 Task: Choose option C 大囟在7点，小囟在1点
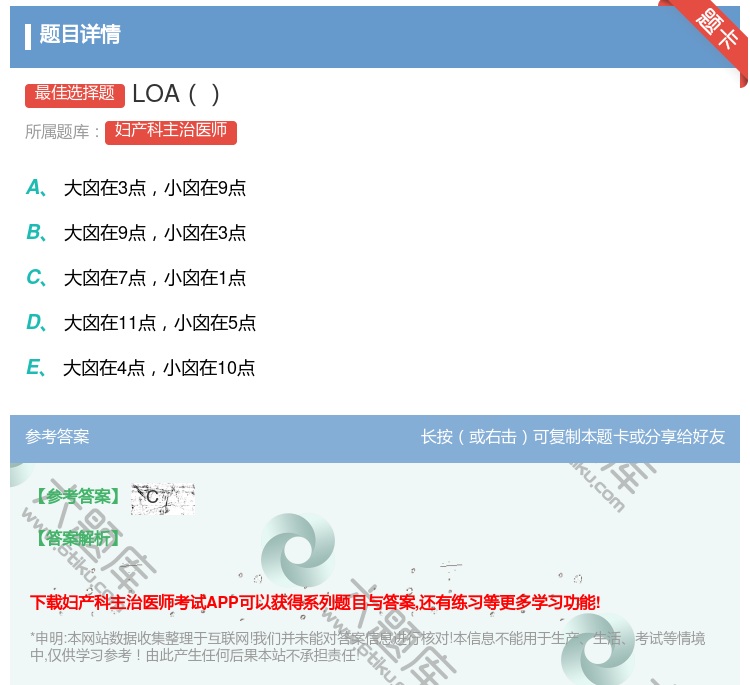pos(136,277)
